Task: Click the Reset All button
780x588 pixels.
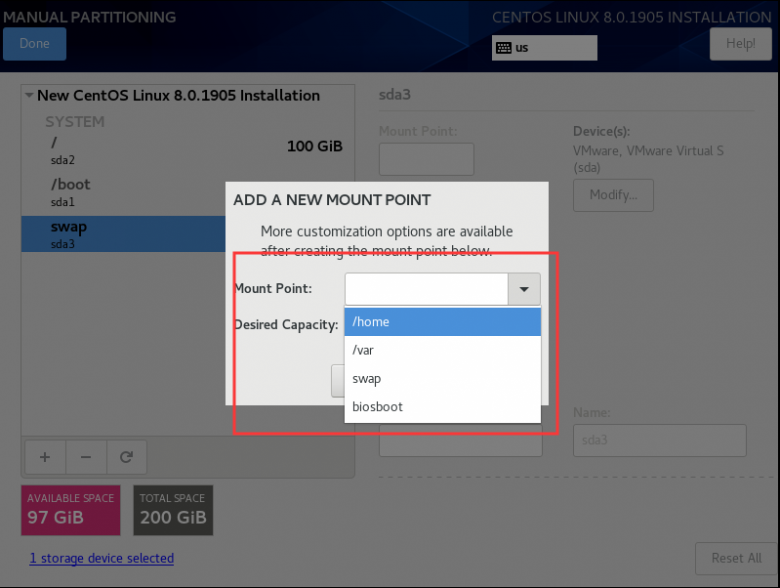Action: [x=736, y=558]
